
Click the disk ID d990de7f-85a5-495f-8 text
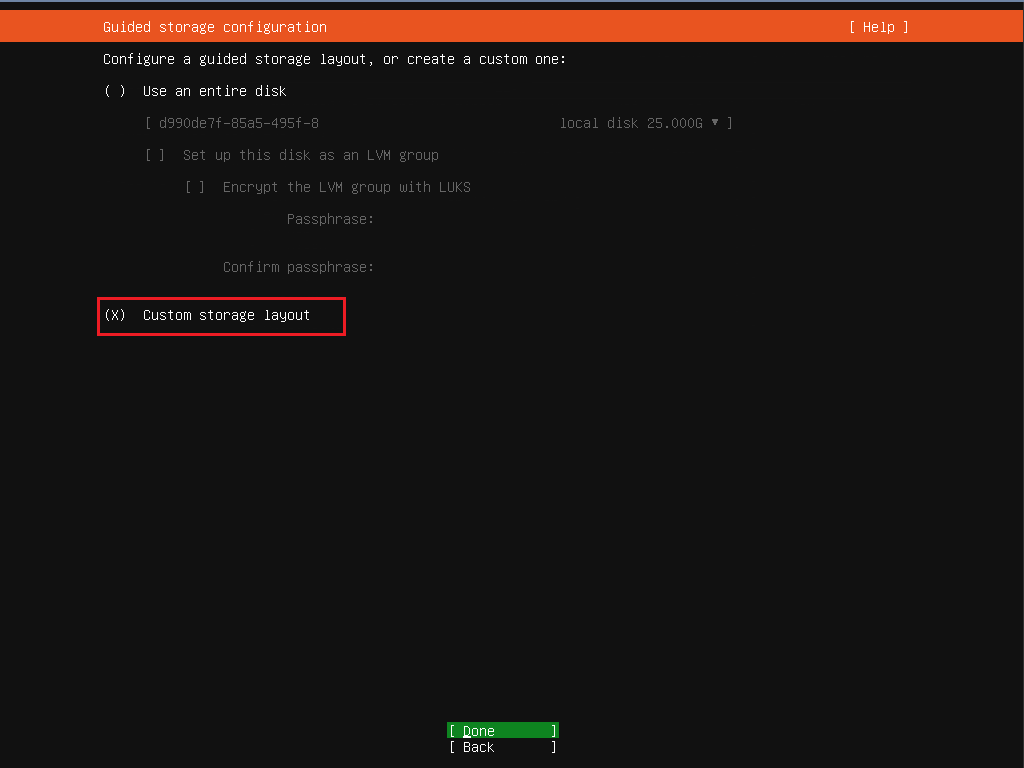[238, 123]
